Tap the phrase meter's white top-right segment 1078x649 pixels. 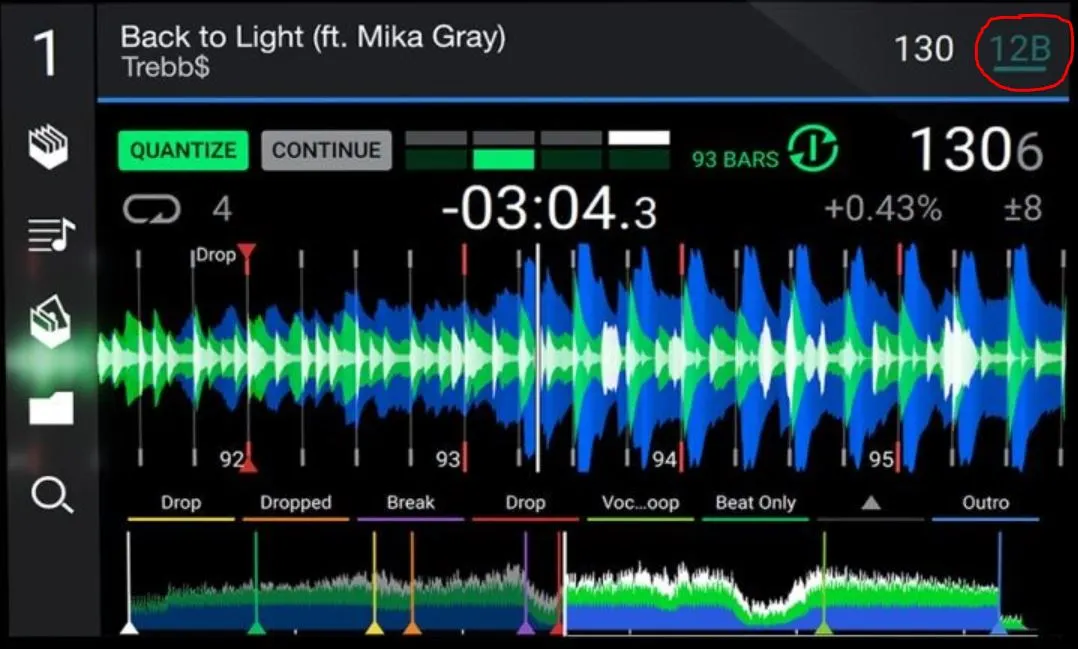point(638,138)
